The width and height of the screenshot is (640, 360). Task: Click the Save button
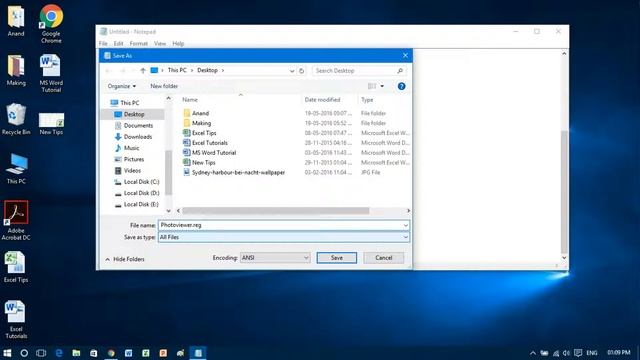(336, 258)
